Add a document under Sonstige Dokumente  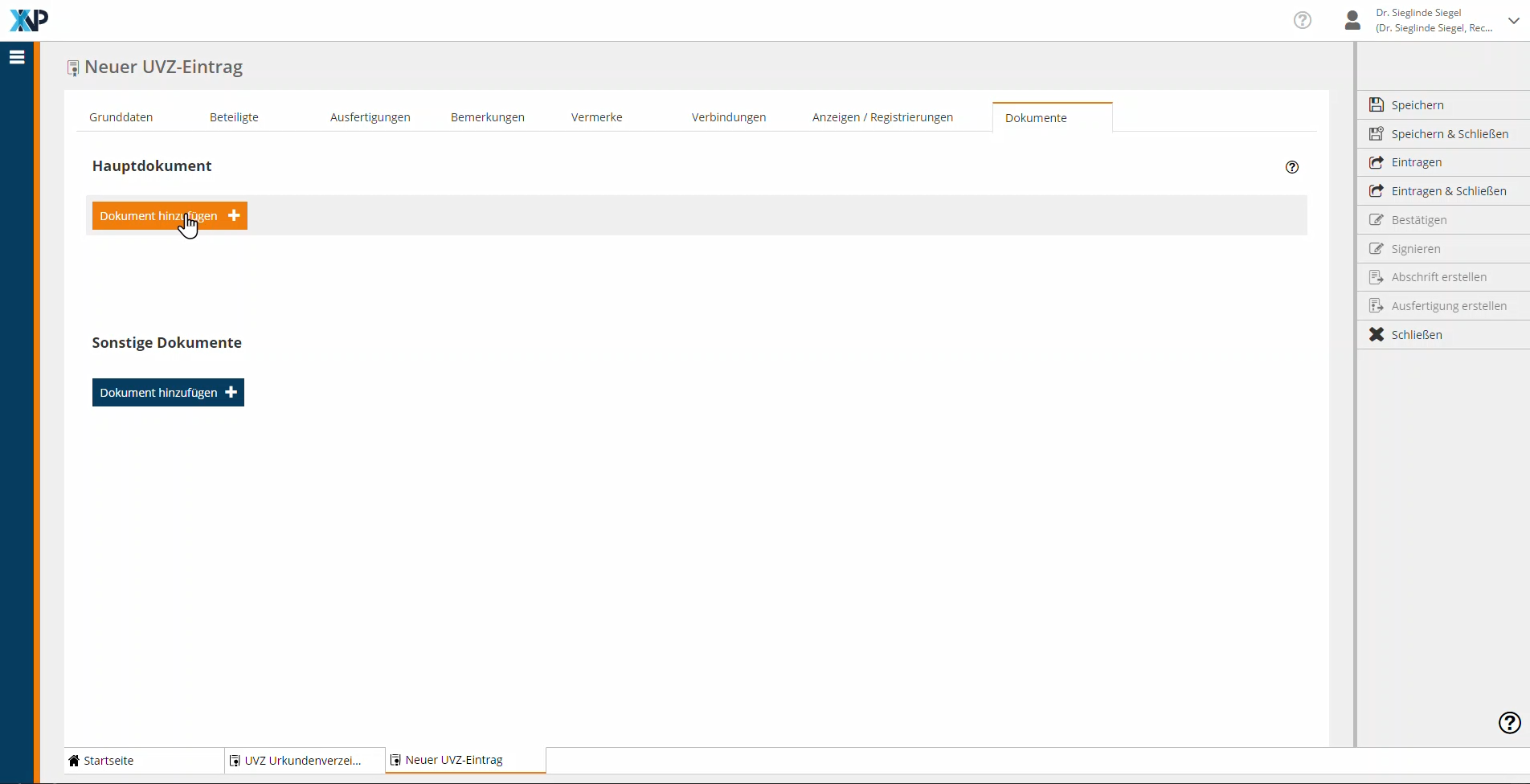point(168,393)
